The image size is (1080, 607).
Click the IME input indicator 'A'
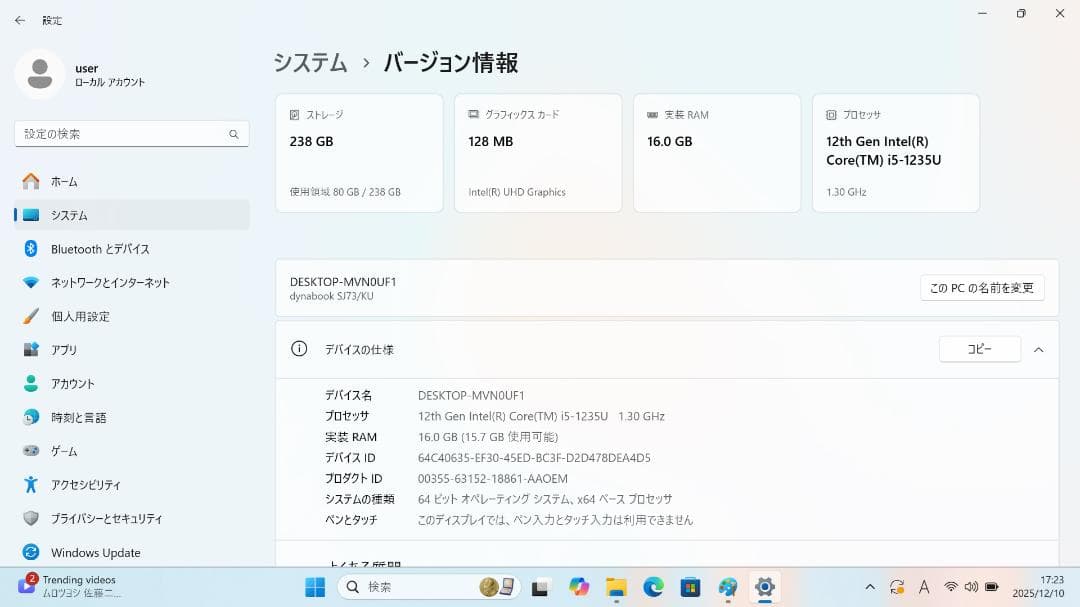pos(924,587)
